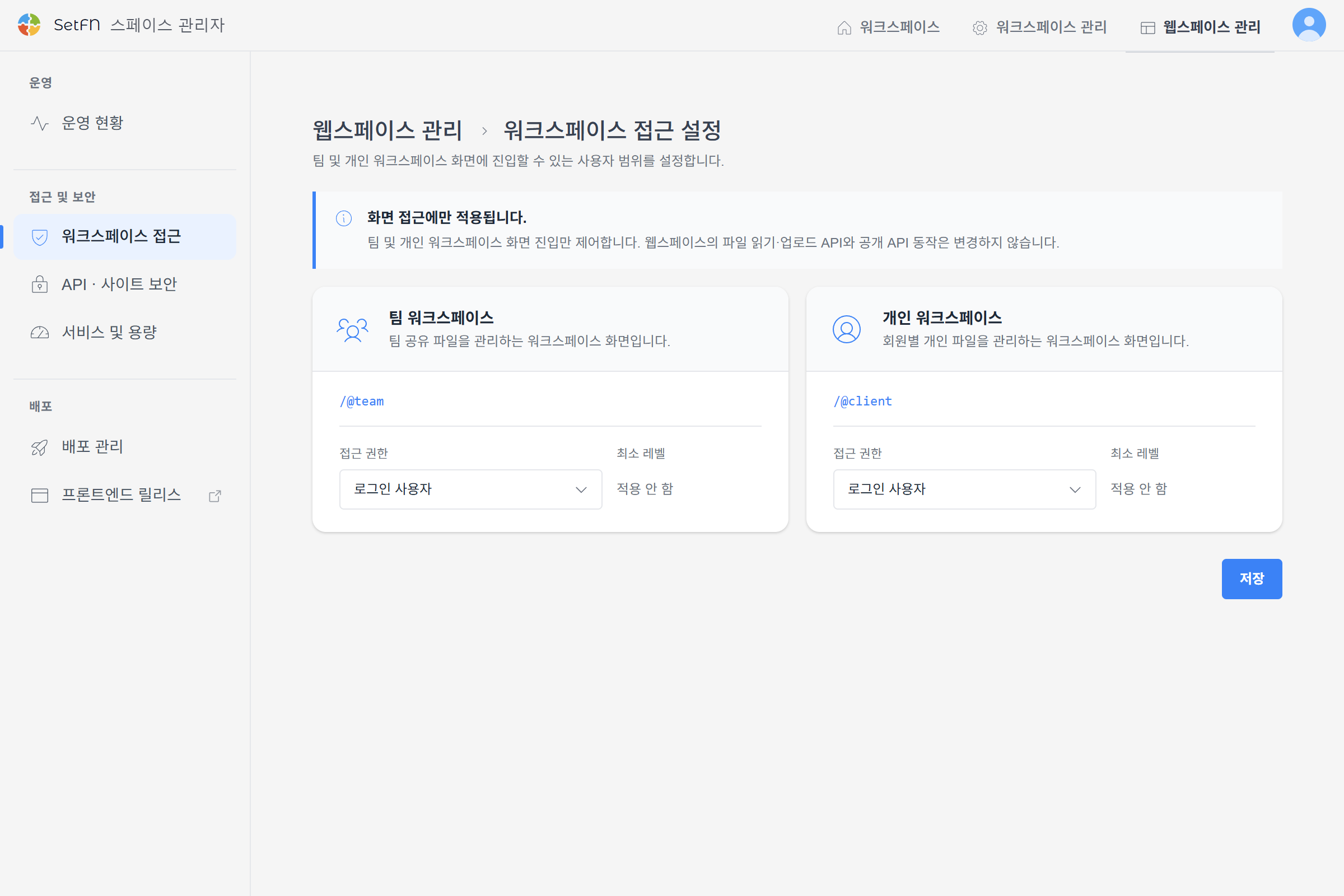Click the lock icon for API · 사이트 보안
The image size is (1344, 896).
[39, 284]
